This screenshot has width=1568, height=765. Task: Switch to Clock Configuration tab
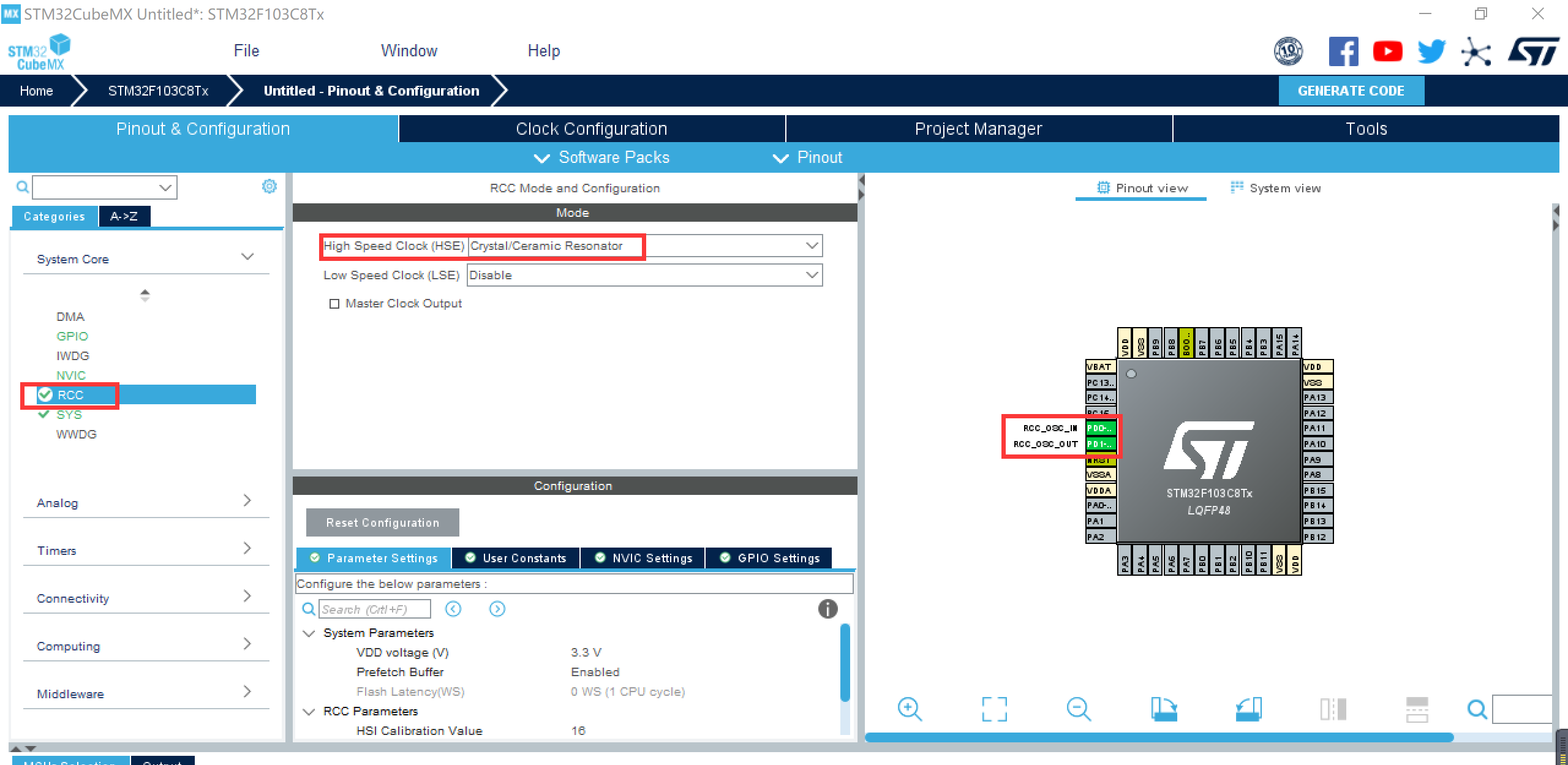[x=591, y=129]
